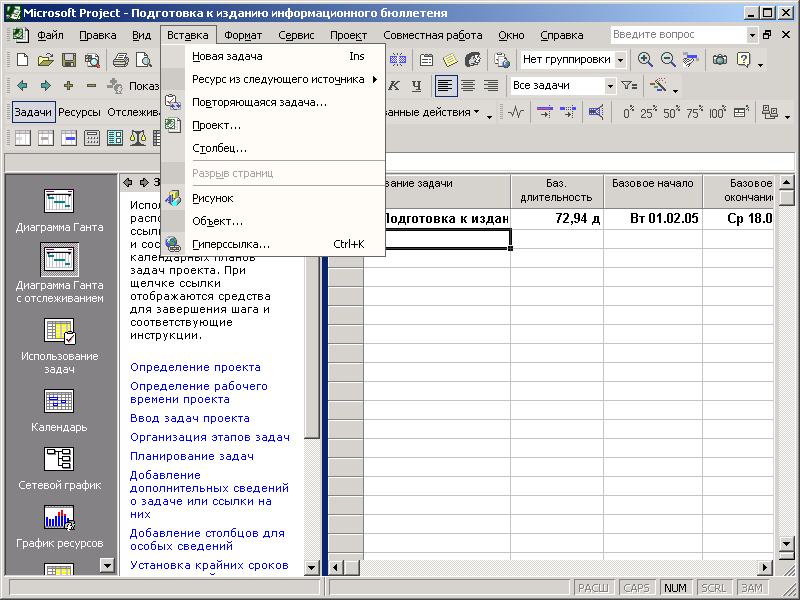Set task to 0% complete
Screen dimensions: 800x600
(x=628, y=112)
